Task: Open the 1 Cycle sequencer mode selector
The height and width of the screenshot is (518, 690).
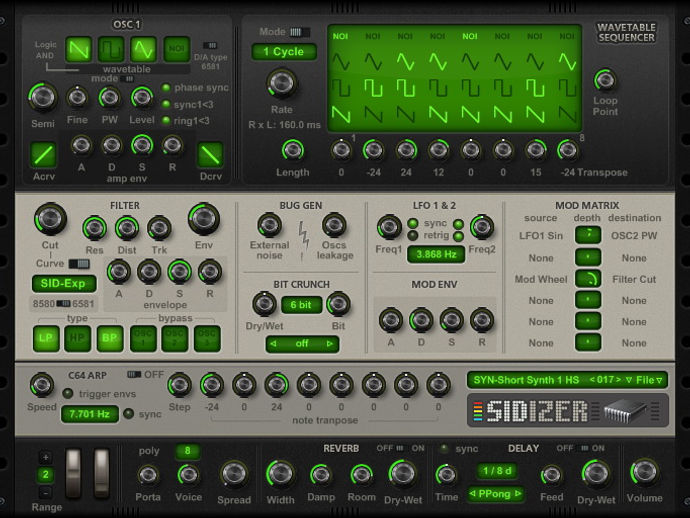Action: coord(284,51)
